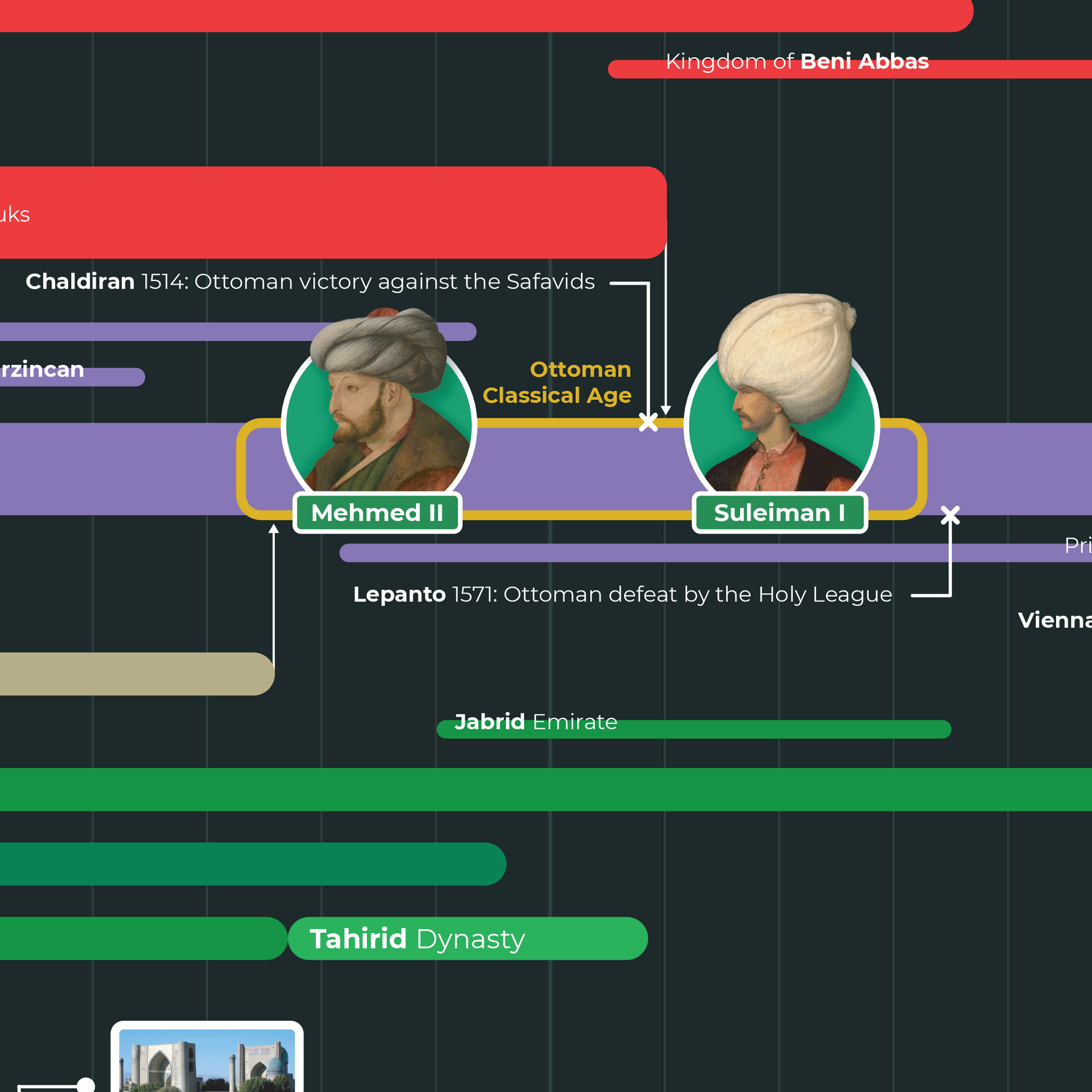The width and height of the screenshot is (1092, 1092).
Task: Click Kingdom of Beni Abbas label
Action: point(797,61)
